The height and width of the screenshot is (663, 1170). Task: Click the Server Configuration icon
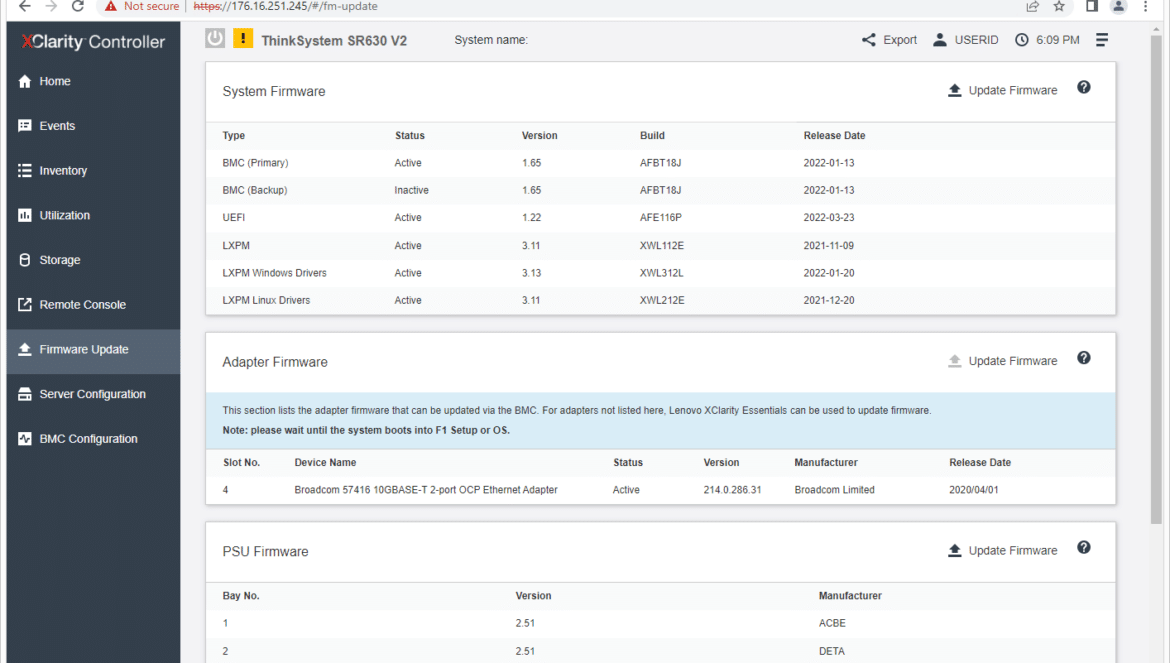pos(25,394)
